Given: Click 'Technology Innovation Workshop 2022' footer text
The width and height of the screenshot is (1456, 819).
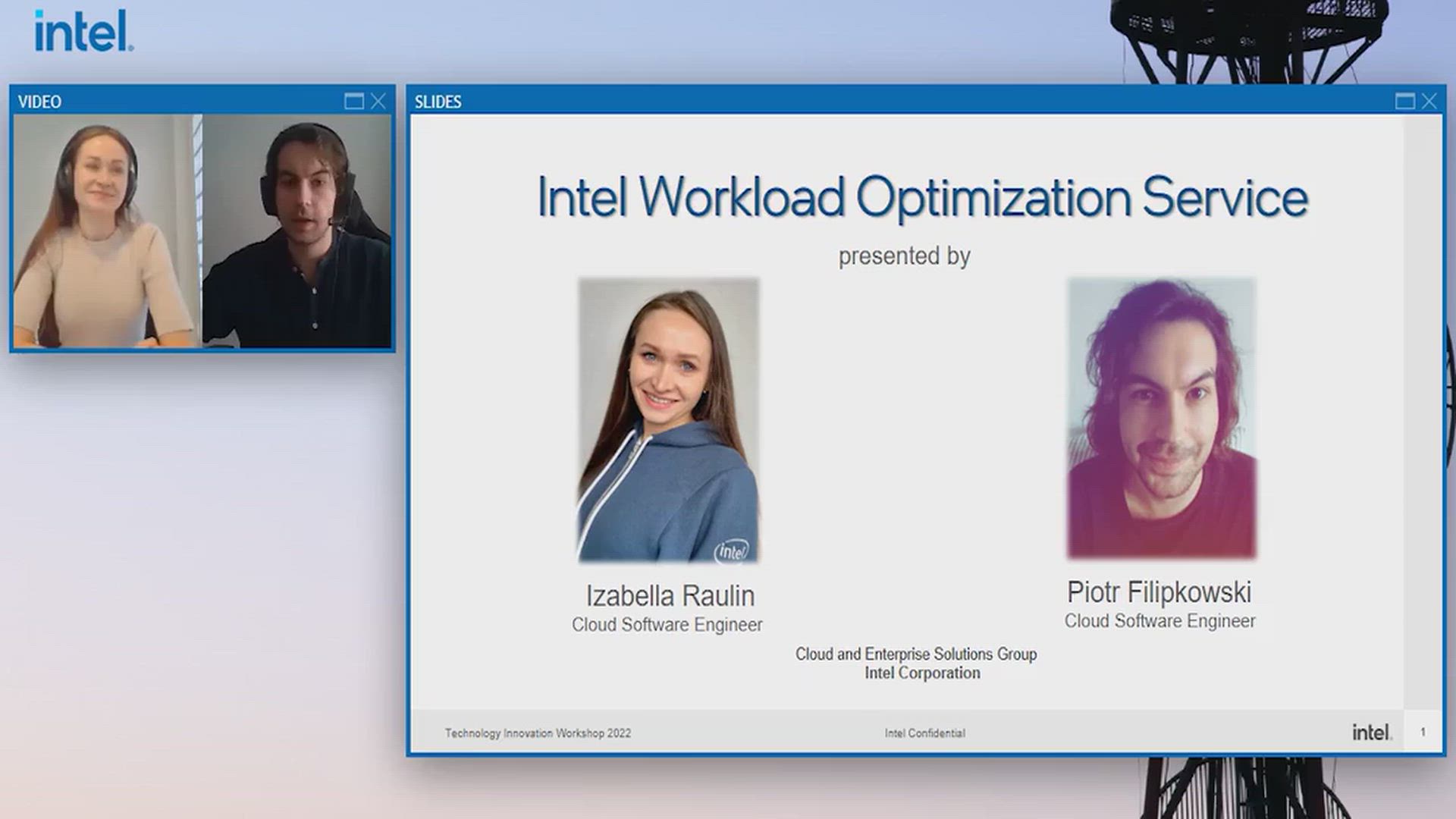Looking at the screenshot, I should (x=538, y=733).
